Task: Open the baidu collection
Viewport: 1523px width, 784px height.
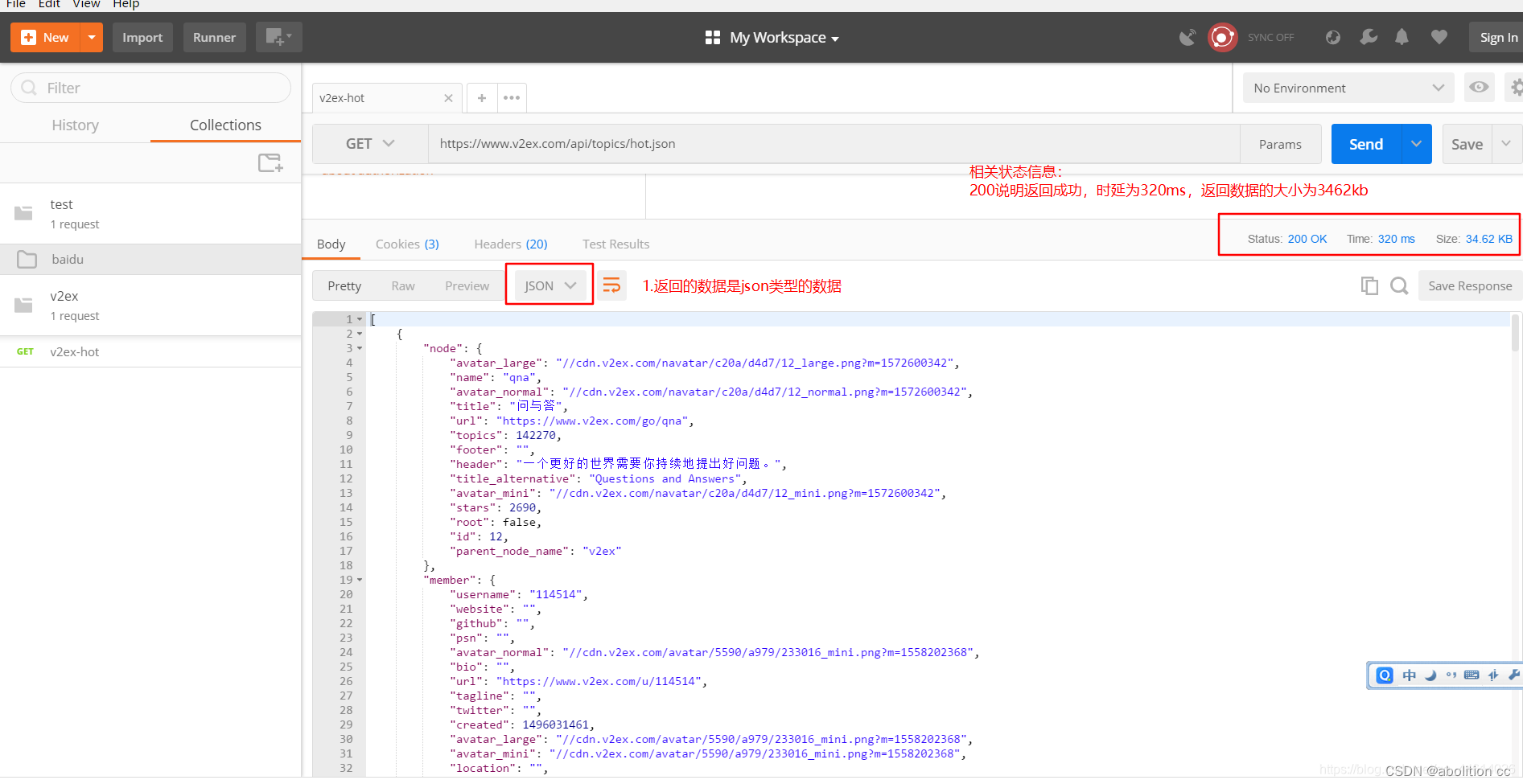Action: point(150,259)
